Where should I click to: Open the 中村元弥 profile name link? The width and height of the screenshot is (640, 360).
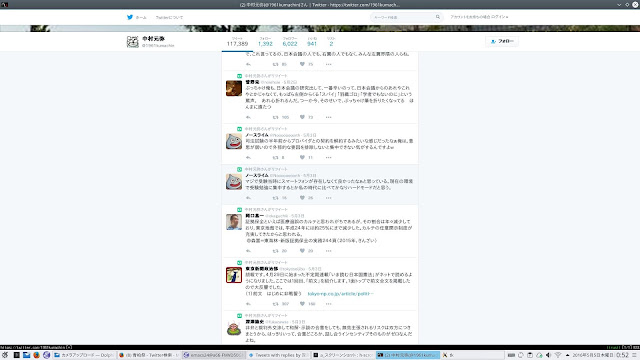[x=153, y=38]
